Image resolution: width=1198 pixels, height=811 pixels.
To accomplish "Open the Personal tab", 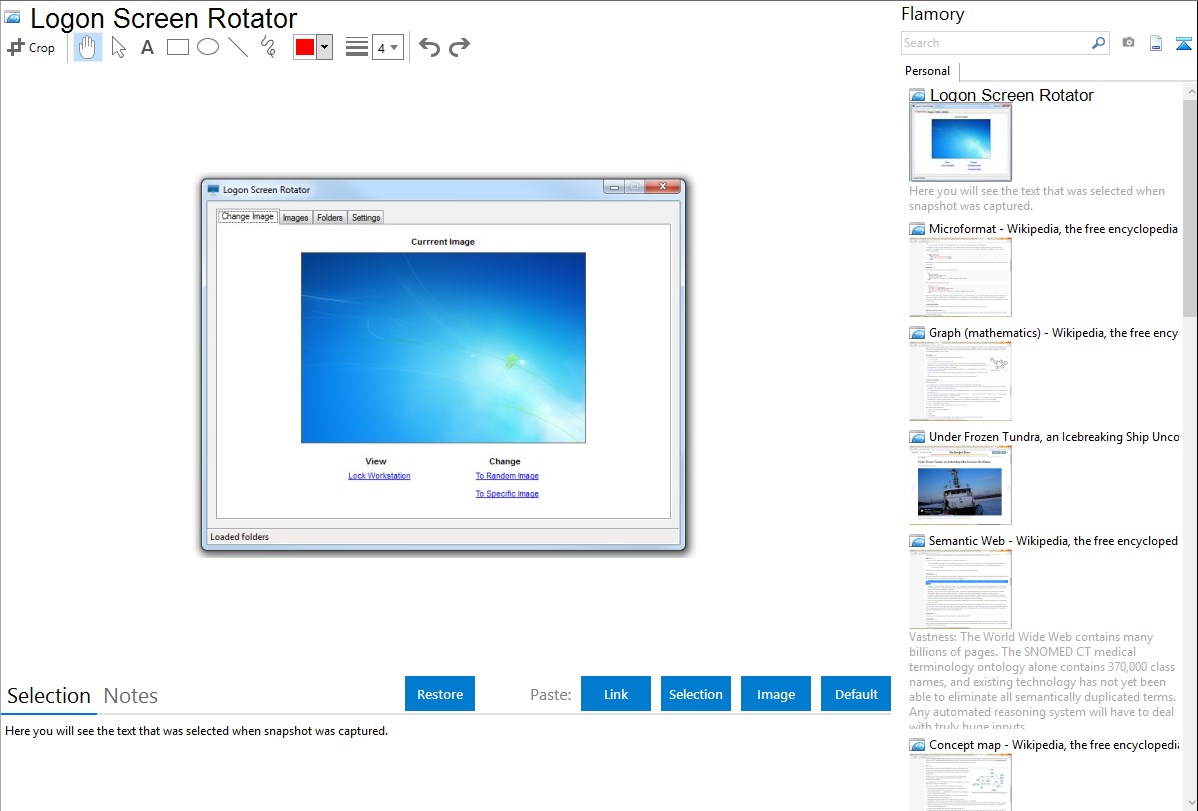I will tap(927, 71).
